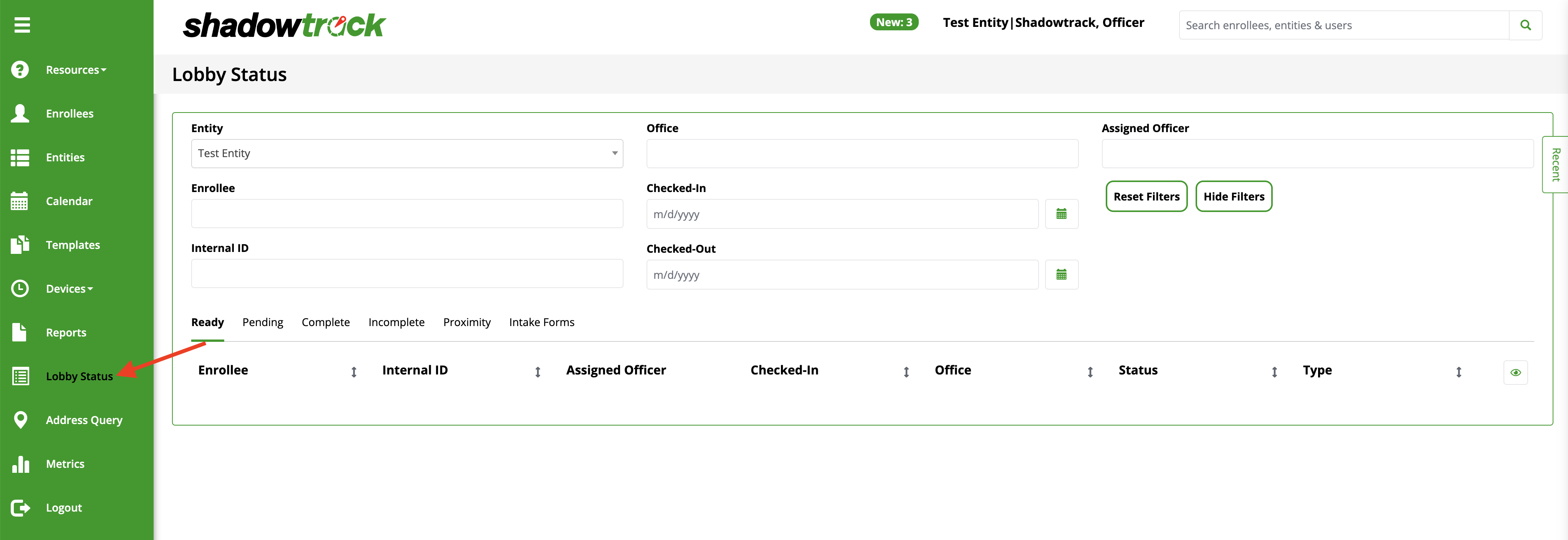1568x540 pixels.
Task: Open the Checked-In calendar picker
Action: [1061, 214]
